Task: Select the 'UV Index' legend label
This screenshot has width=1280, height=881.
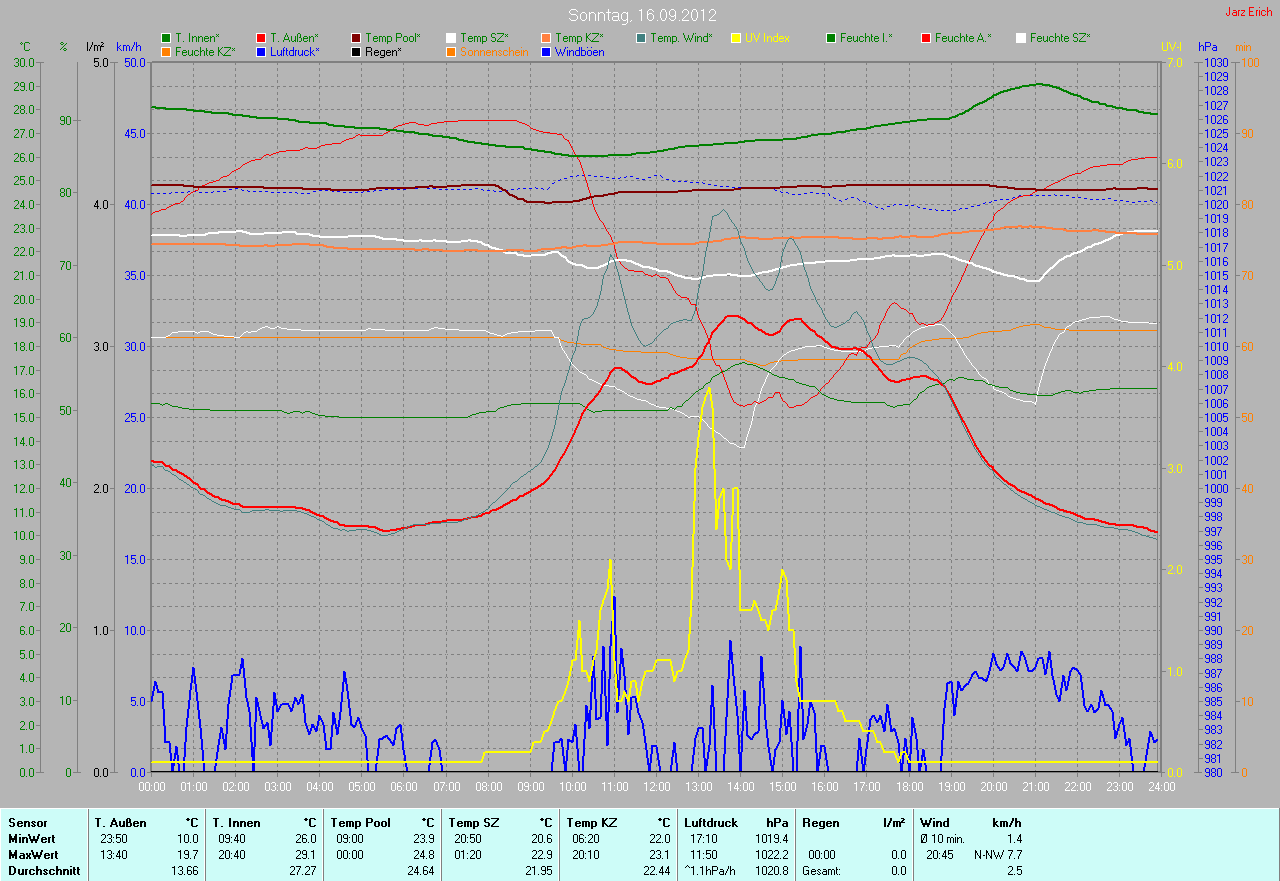Action: 767,38
